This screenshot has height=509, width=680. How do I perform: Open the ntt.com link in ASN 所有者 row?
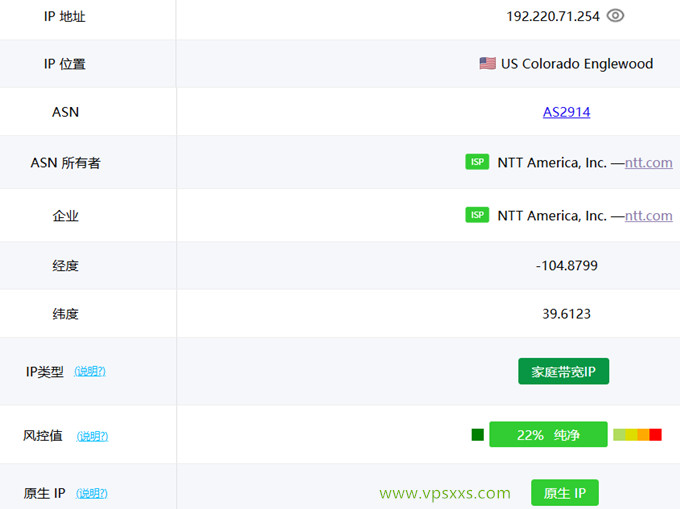tap(649, 163)
